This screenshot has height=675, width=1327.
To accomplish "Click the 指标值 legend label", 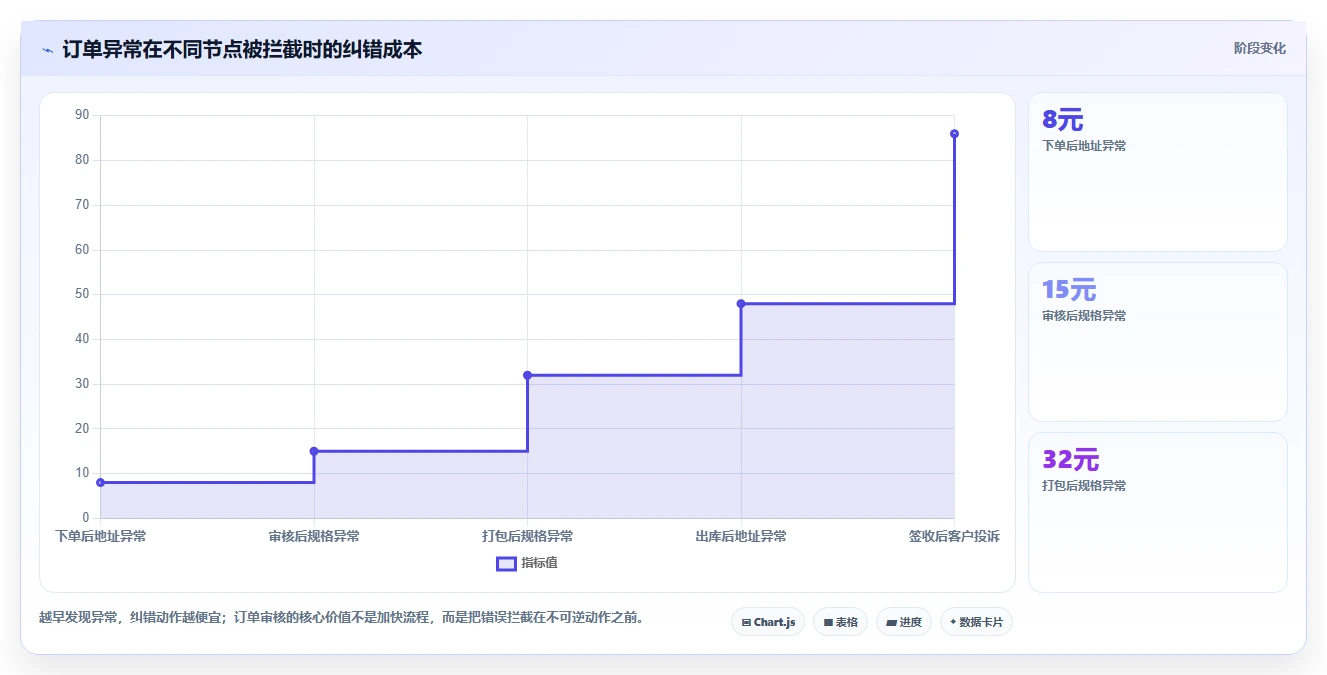I will pyautogui.click(x=540, y=563).
